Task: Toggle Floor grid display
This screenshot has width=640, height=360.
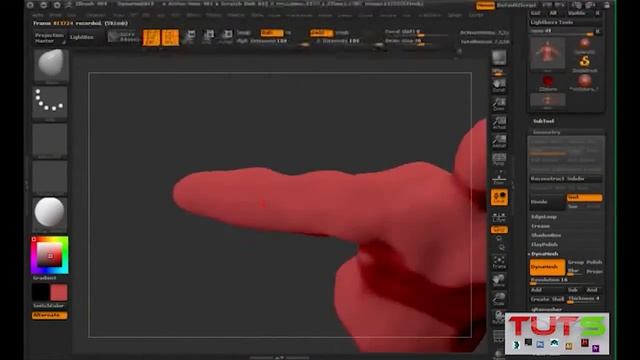Action: (499, 178)
